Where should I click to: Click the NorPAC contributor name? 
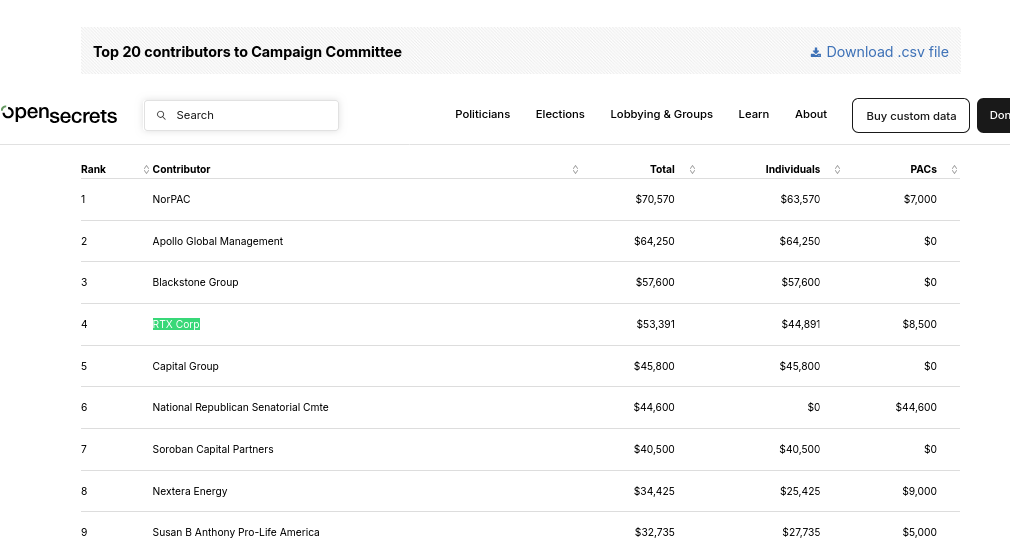[171, 199]
